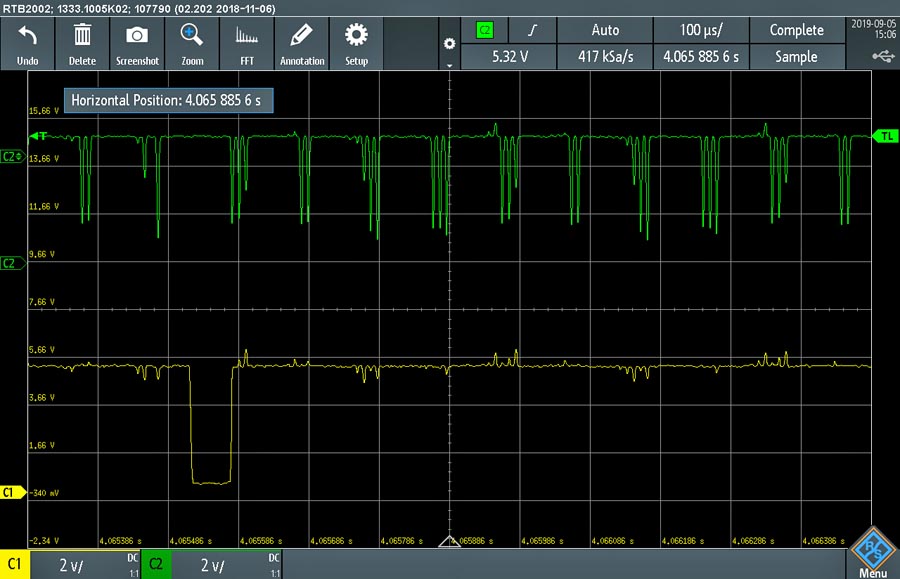Toggle channel C2 green label
The width and height of the screenshot is (900, 579).
tap(156, 564)
